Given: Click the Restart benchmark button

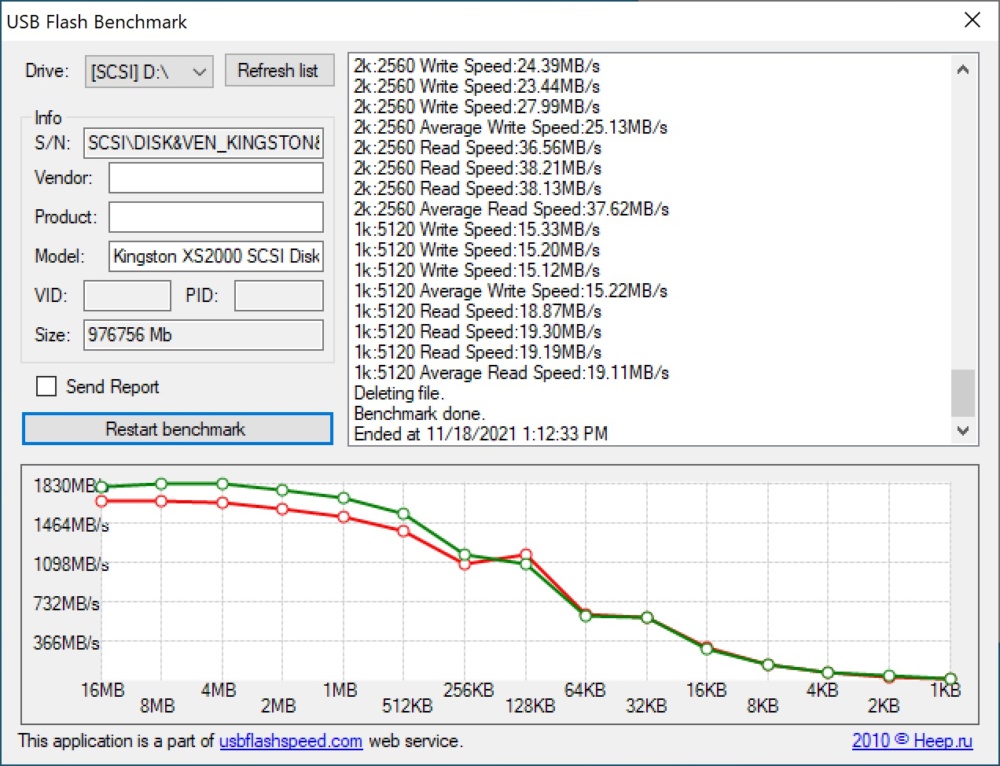Looking at the screenshot, I should pyautogui.click(x=177, y=429).
